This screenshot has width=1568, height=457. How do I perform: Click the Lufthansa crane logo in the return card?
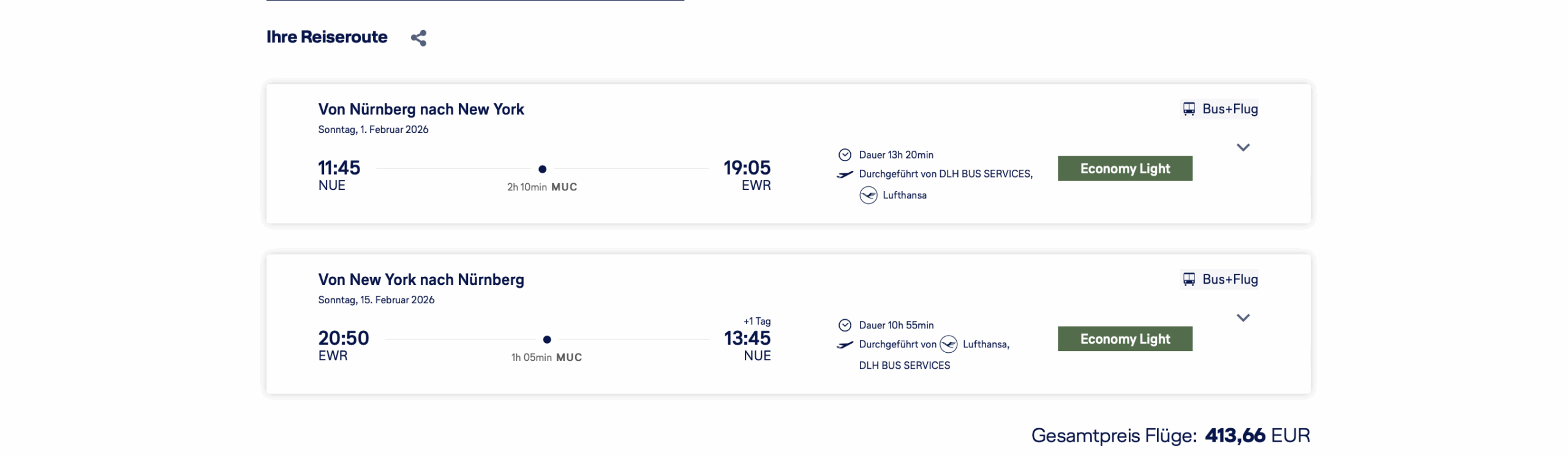[x=948, y=344]
